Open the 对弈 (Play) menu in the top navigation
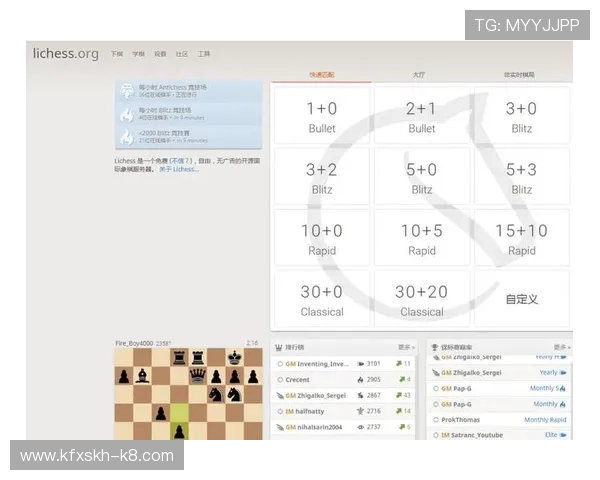600x480 pixels. [117, 54]
